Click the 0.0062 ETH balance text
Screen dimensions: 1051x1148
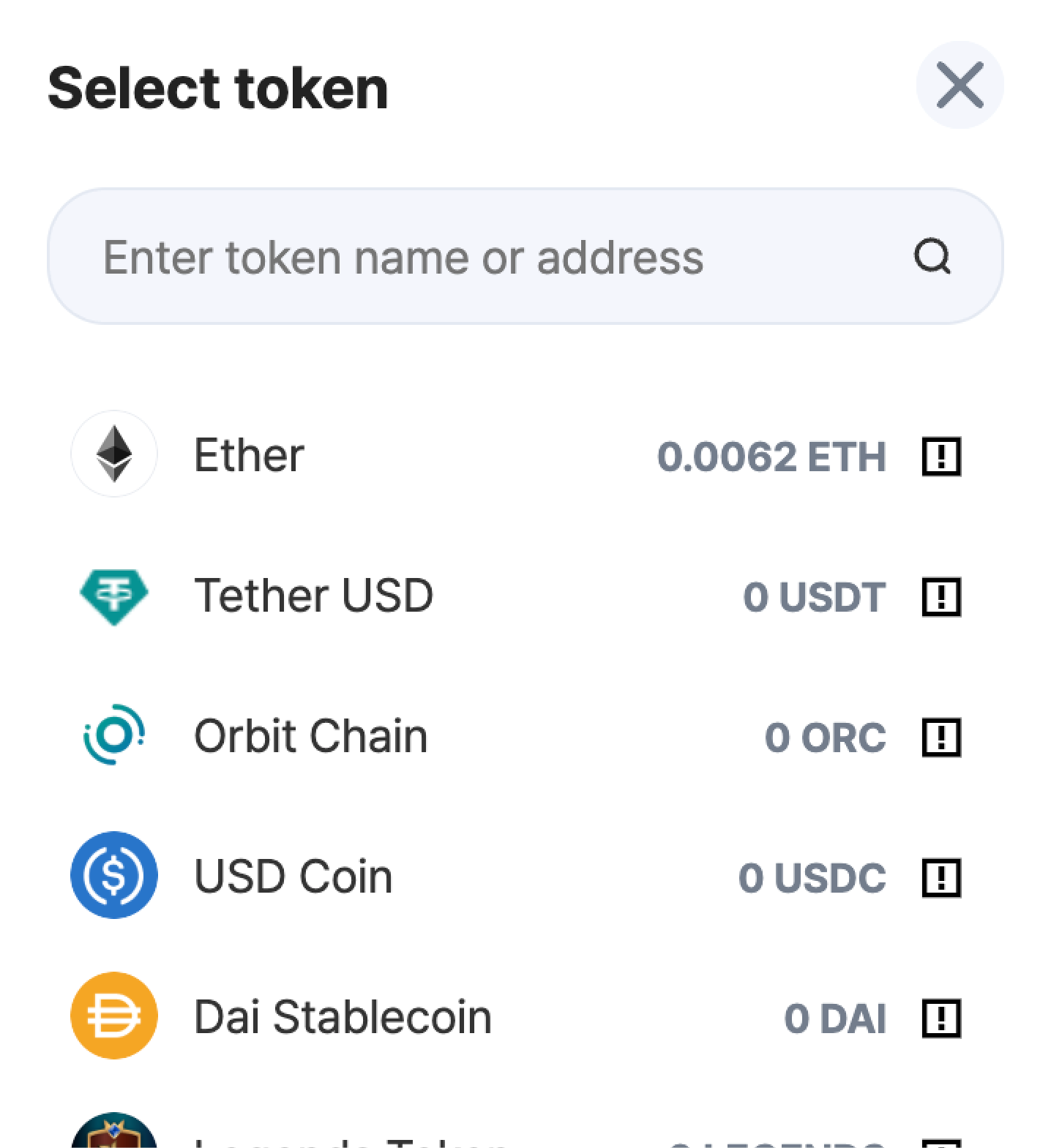(x=771, y=457)
